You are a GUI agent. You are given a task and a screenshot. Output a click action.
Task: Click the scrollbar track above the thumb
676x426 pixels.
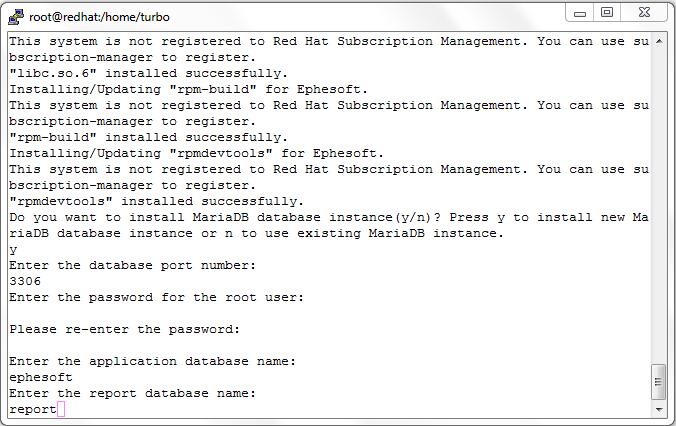pos(659,206)
